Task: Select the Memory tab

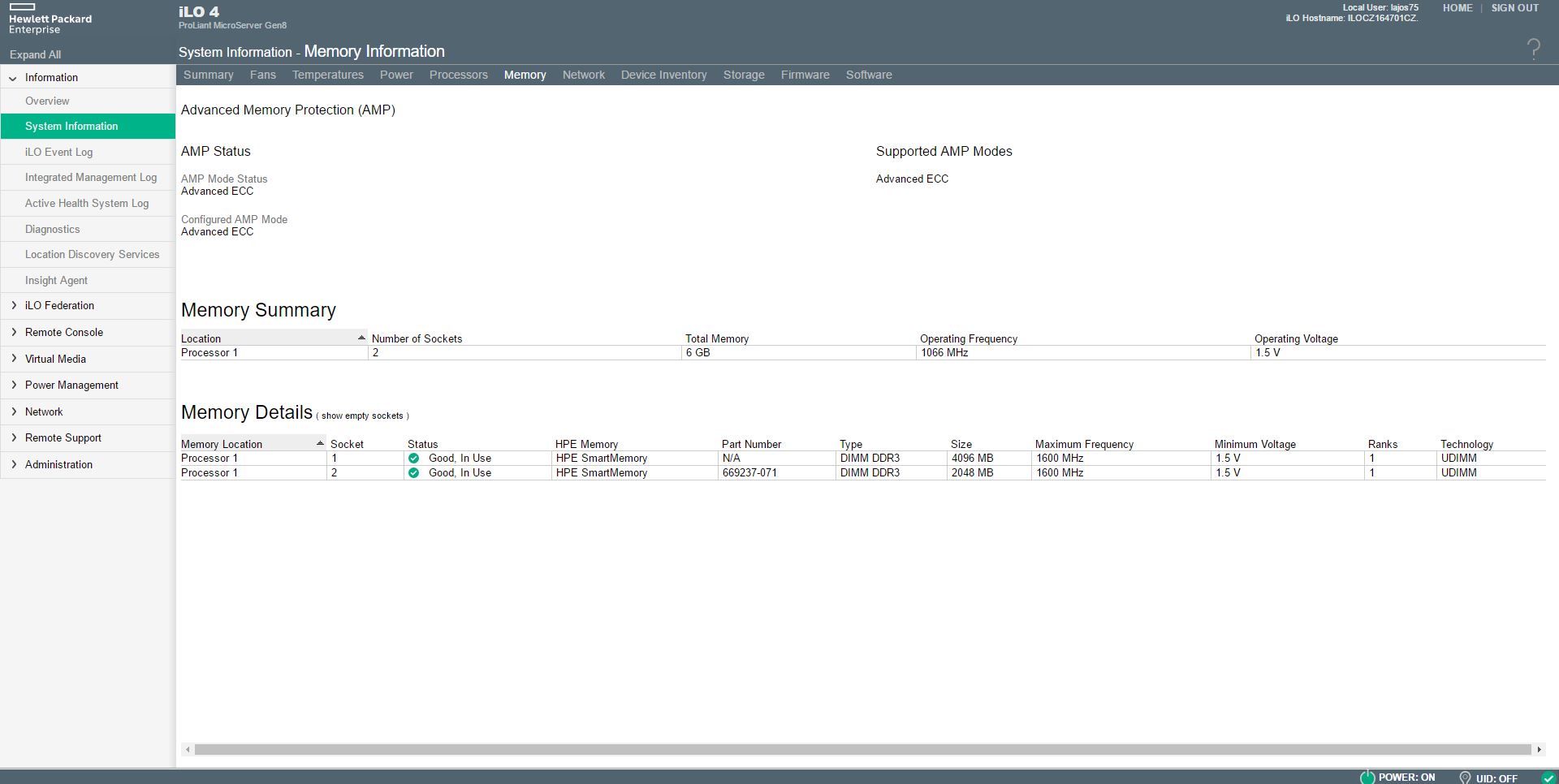Action: coord(525,75)
